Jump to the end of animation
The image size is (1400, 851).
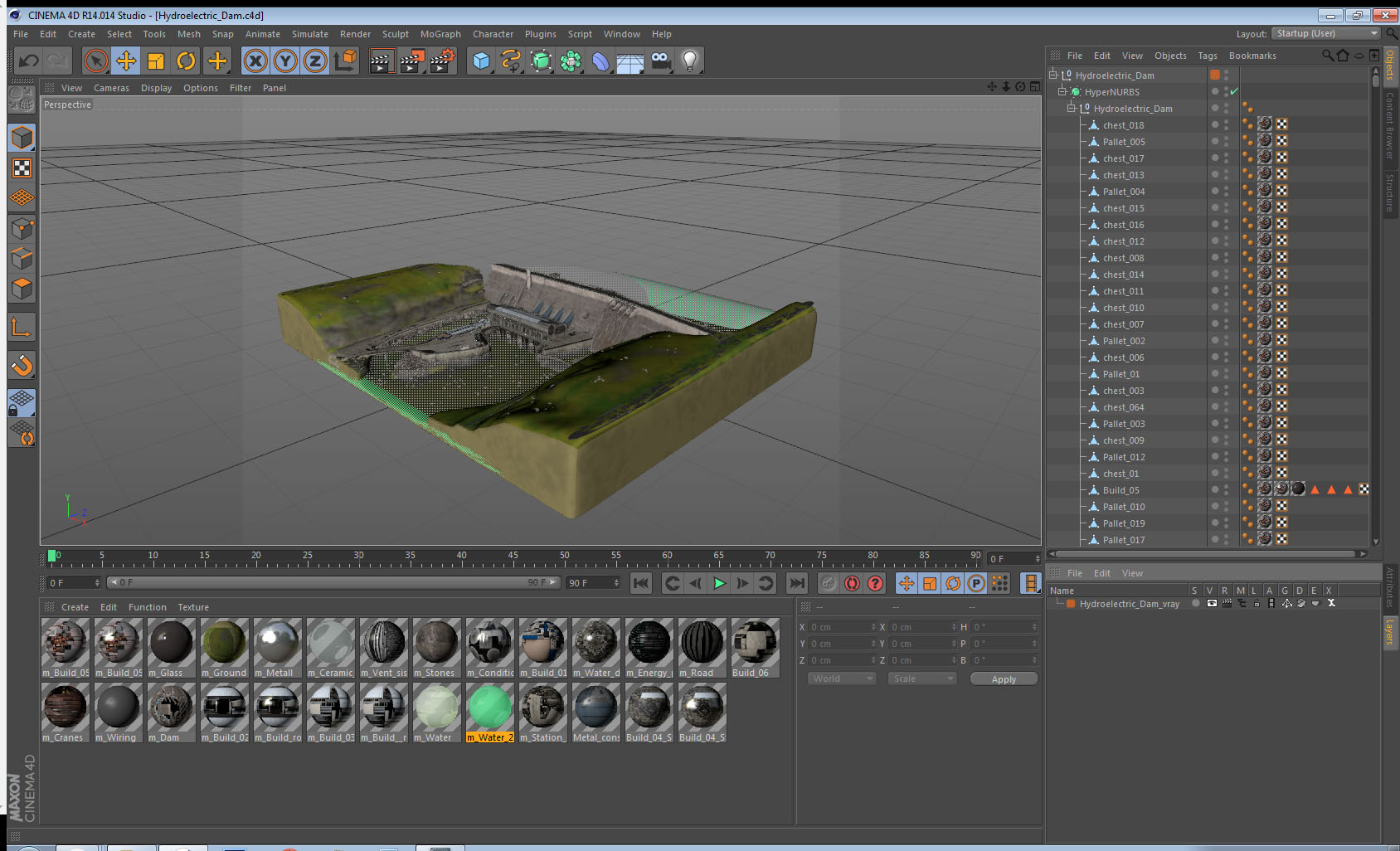pyautogui.click(x=796, y=583)
